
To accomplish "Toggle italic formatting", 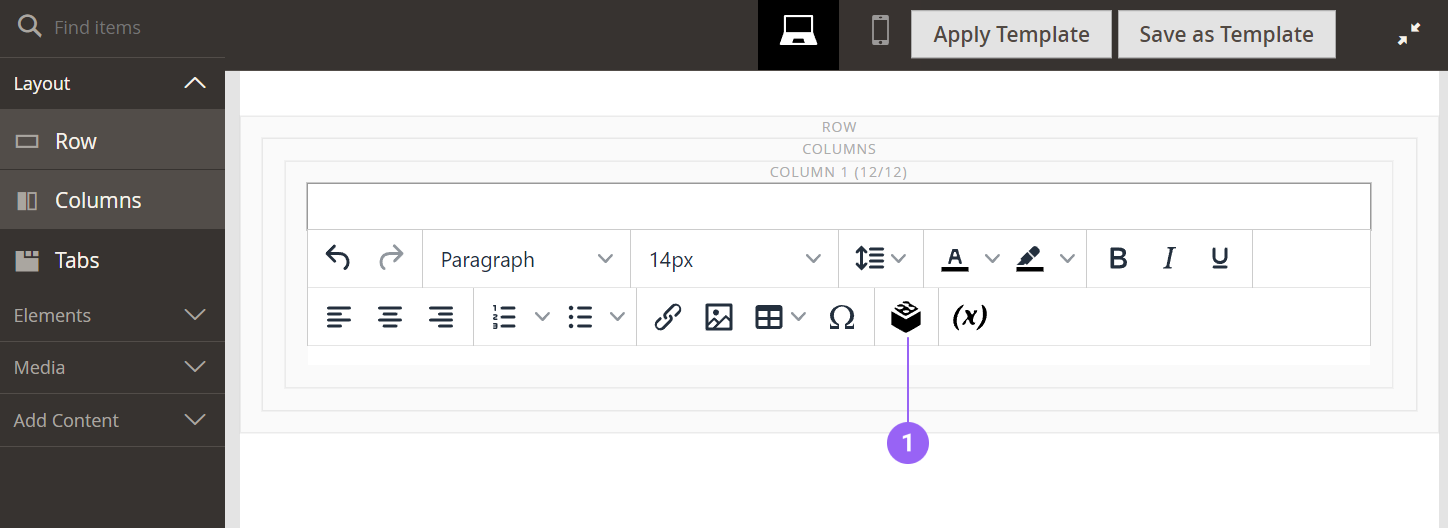I will click(x=1168, y=259).
